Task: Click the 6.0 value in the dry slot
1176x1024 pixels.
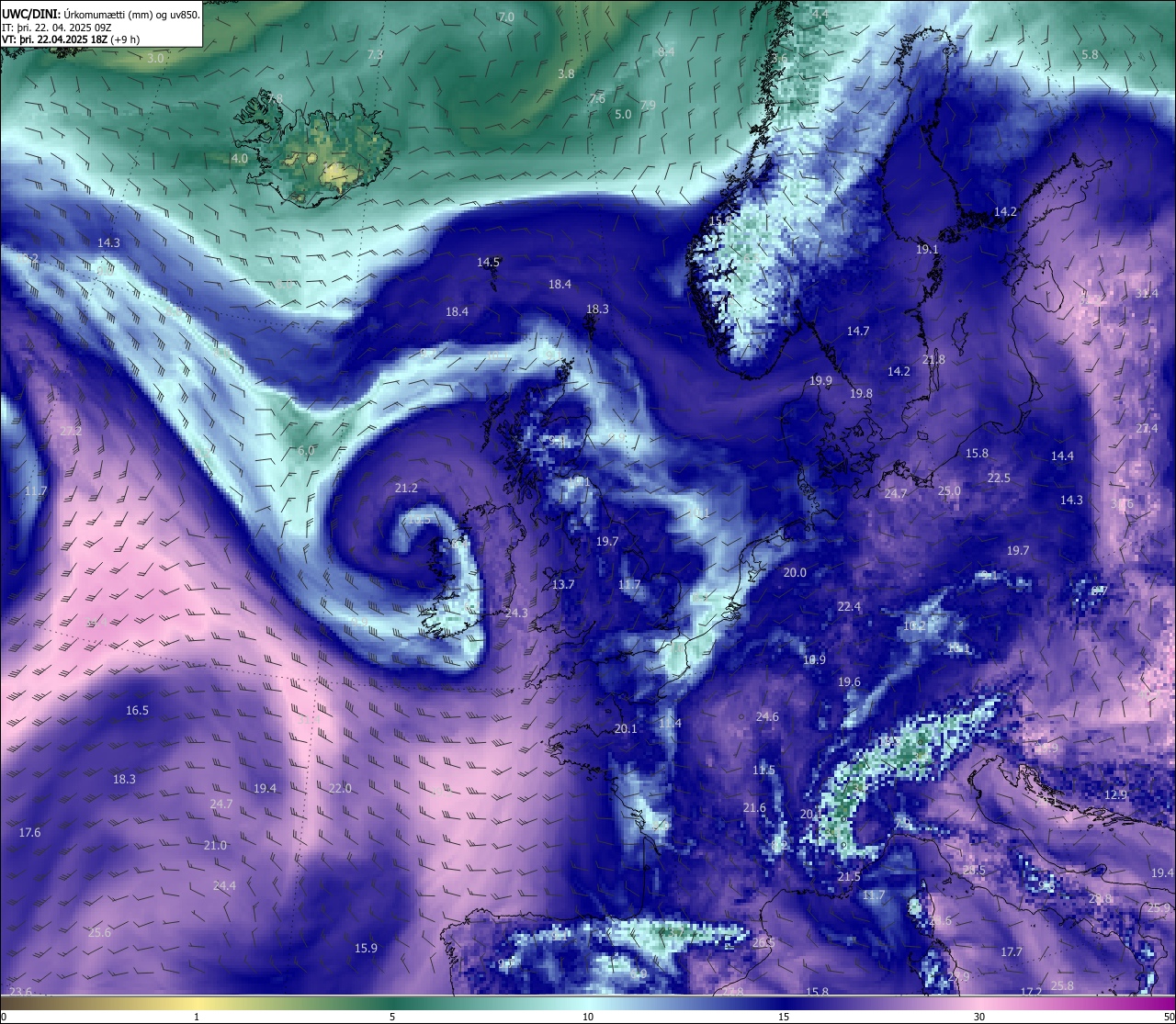Action: point(306,451)
